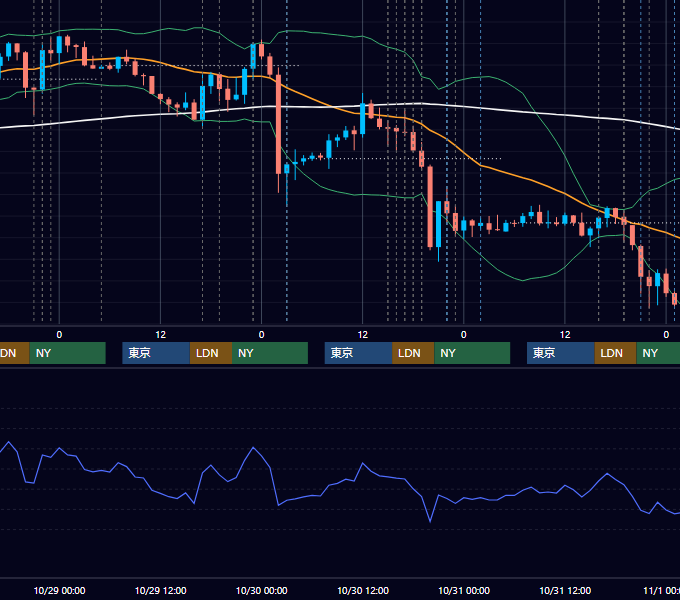Click the tall blue candle at 10/30 12:00

click(363, 119)
